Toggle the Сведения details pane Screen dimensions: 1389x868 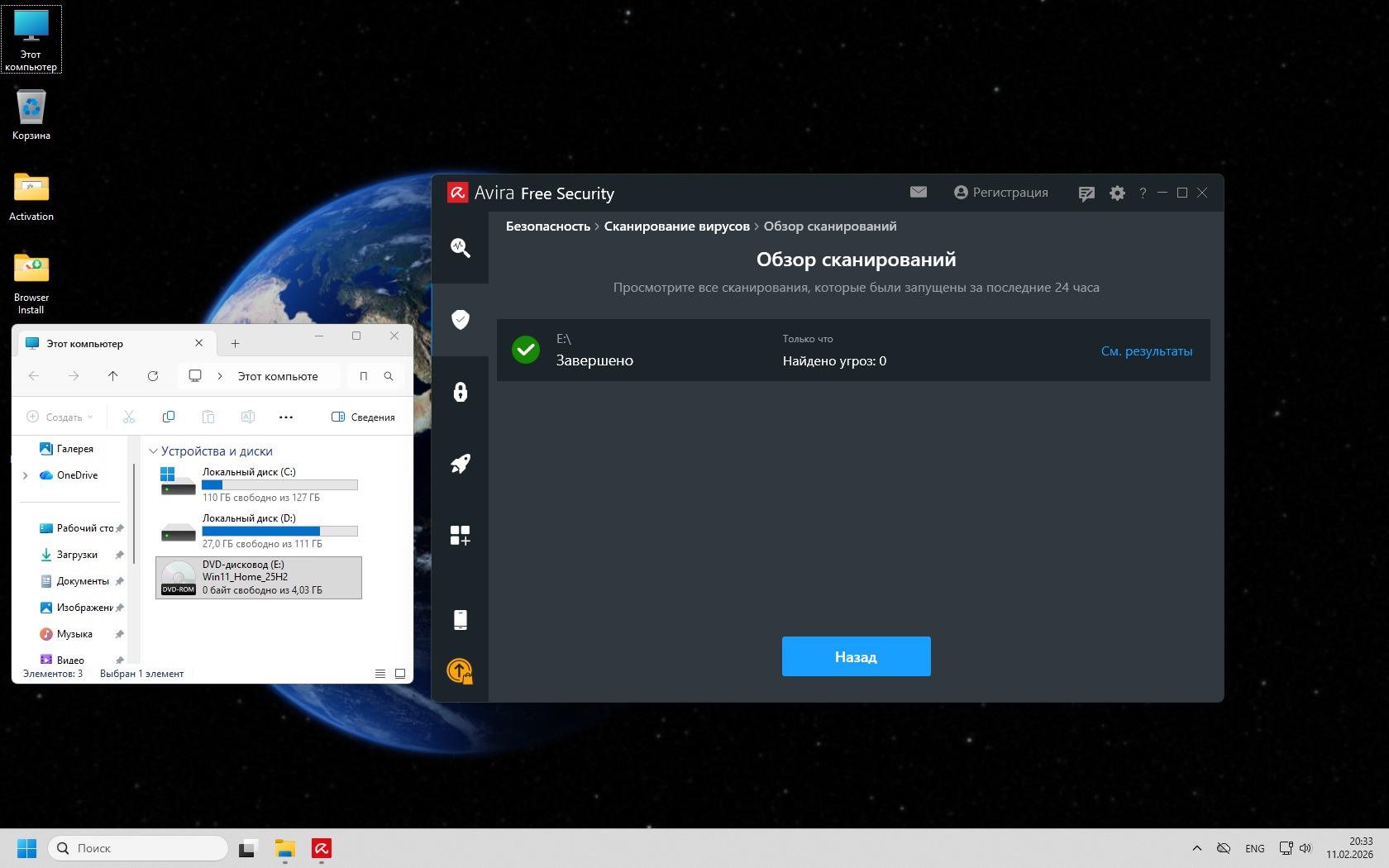pos(363,417)
